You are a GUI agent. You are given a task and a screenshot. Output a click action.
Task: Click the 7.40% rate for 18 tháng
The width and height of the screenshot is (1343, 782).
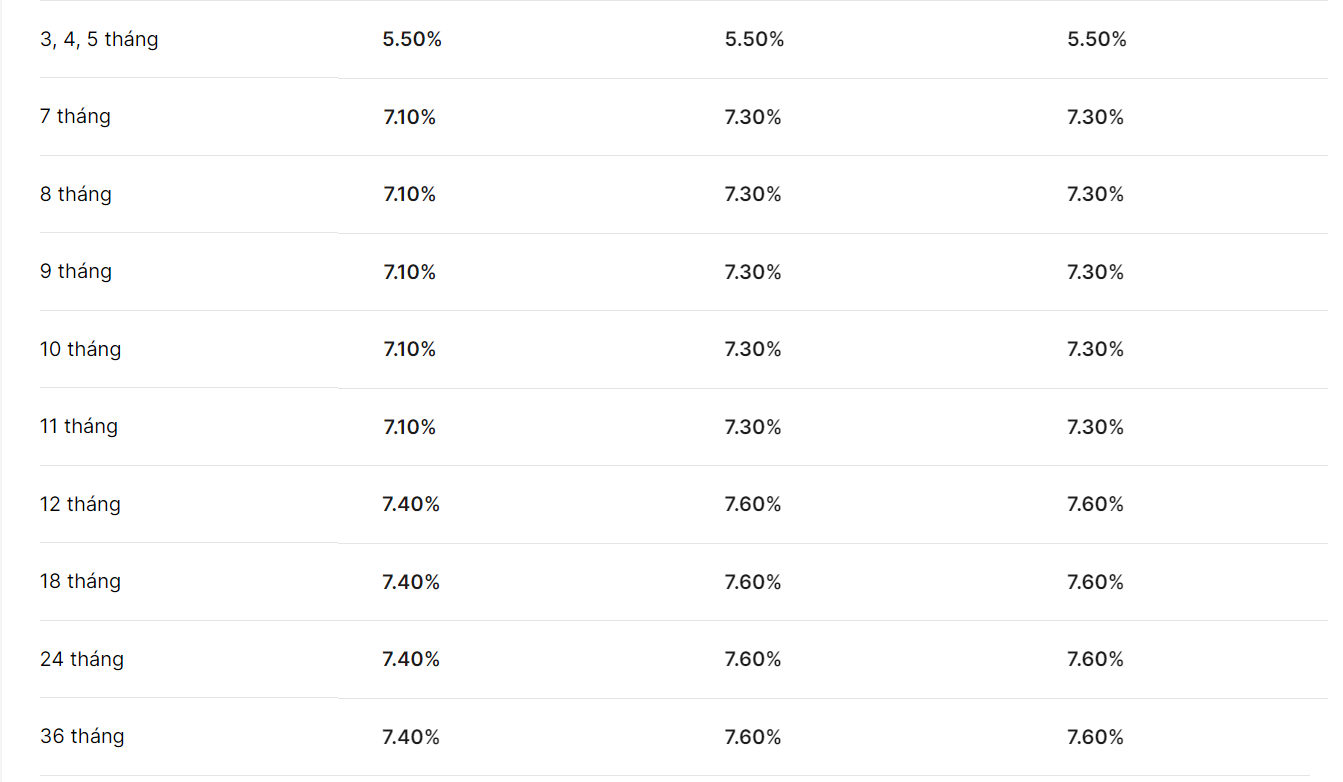[x=411, y=582]
